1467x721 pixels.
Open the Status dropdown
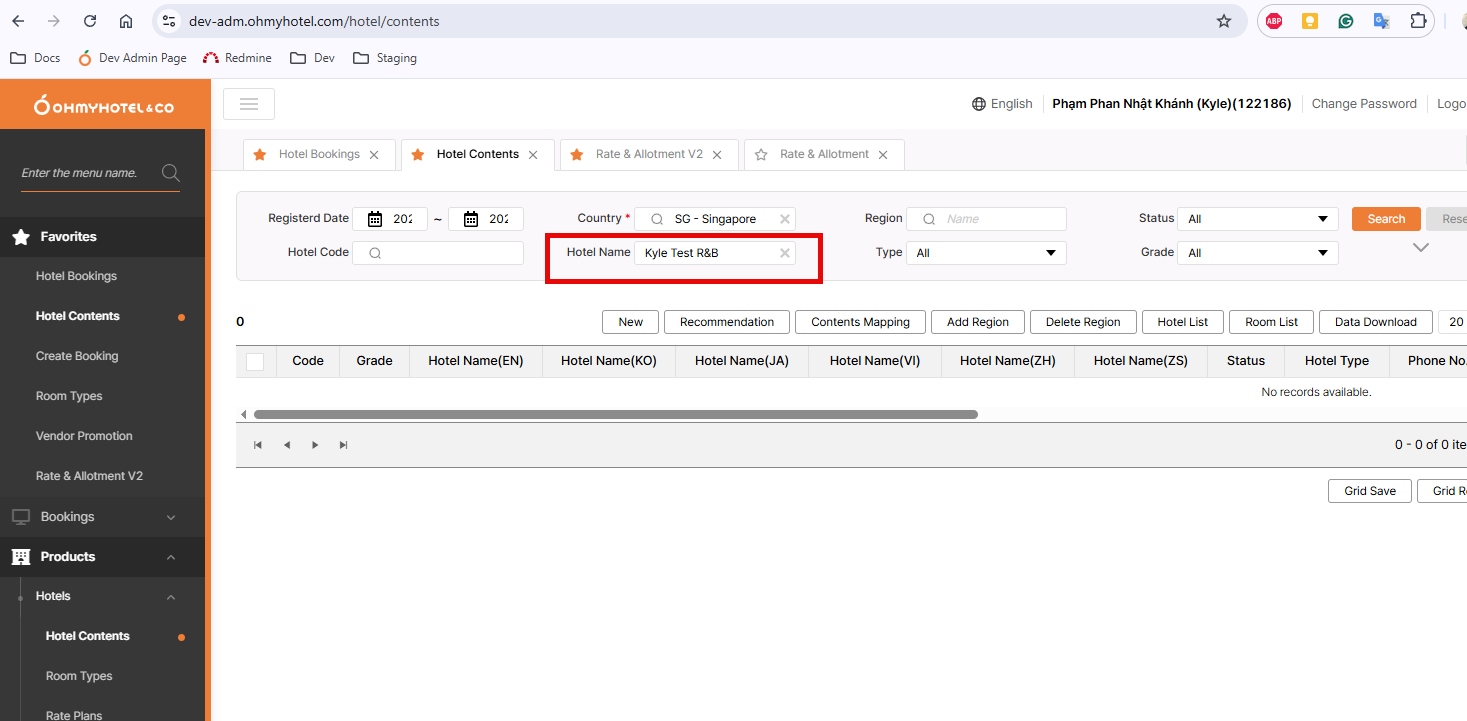1257,219
